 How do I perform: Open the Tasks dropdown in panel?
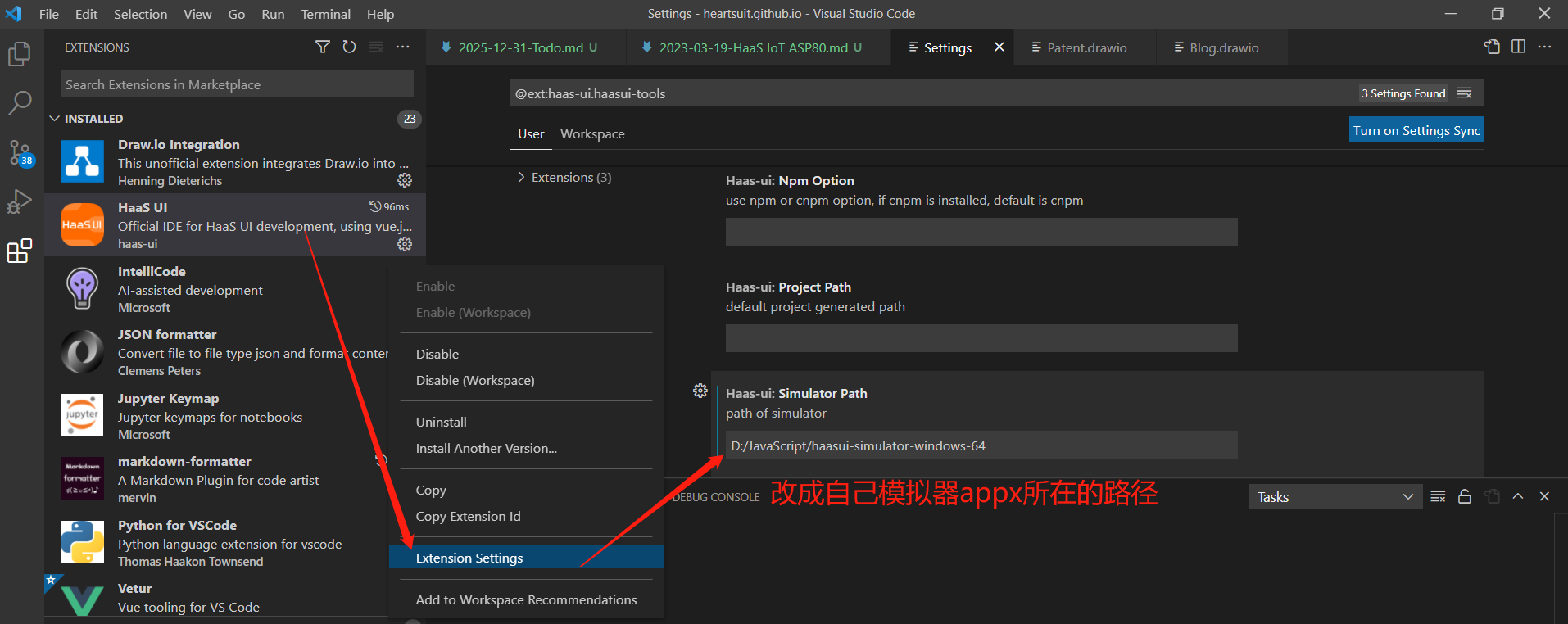[1335, 496]
